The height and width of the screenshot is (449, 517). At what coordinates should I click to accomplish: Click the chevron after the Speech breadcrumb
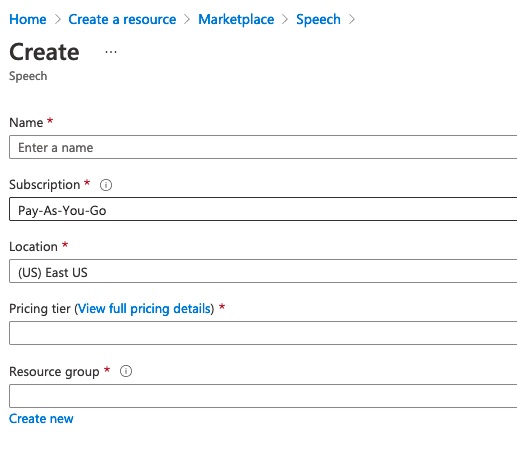(352, 19)
